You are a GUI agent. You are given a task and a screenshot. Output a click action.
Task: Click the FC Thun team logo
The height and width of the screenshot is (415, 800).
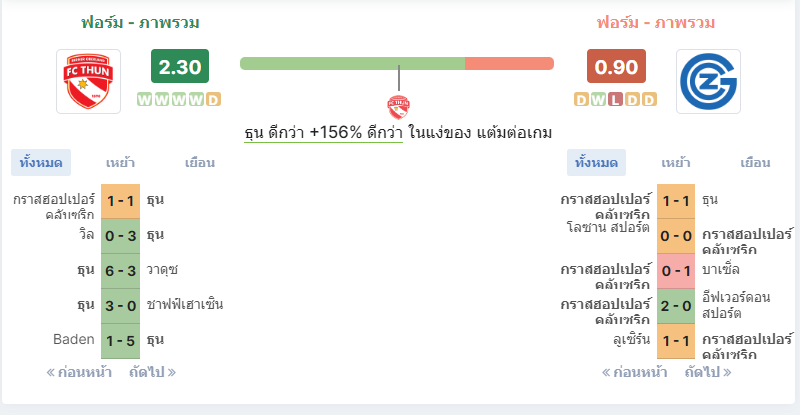point(88,81)
